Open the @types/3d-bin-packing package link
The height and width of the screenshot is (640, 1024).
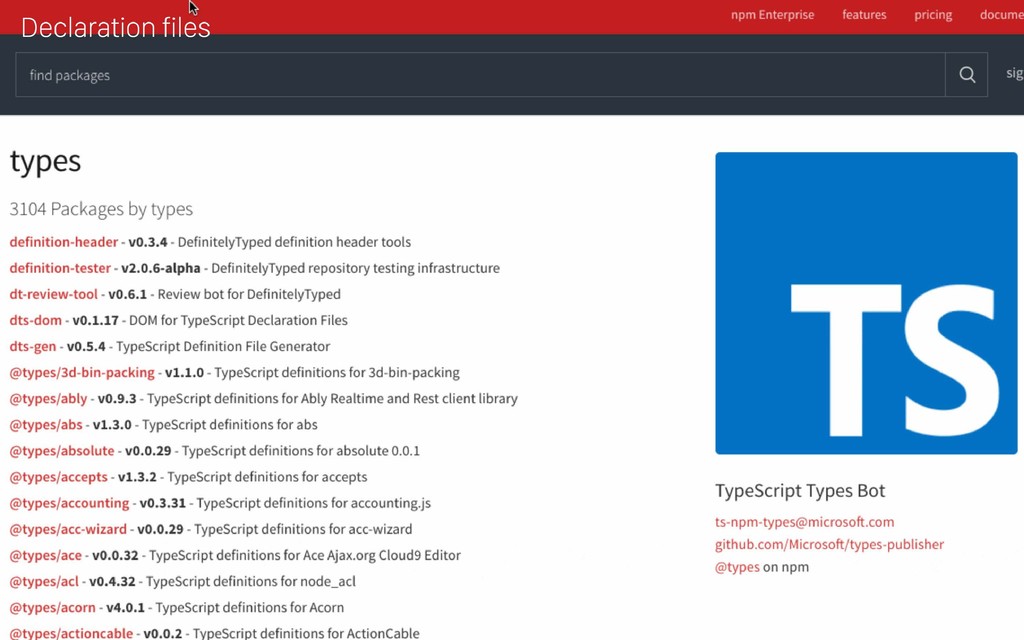[82, 372]
